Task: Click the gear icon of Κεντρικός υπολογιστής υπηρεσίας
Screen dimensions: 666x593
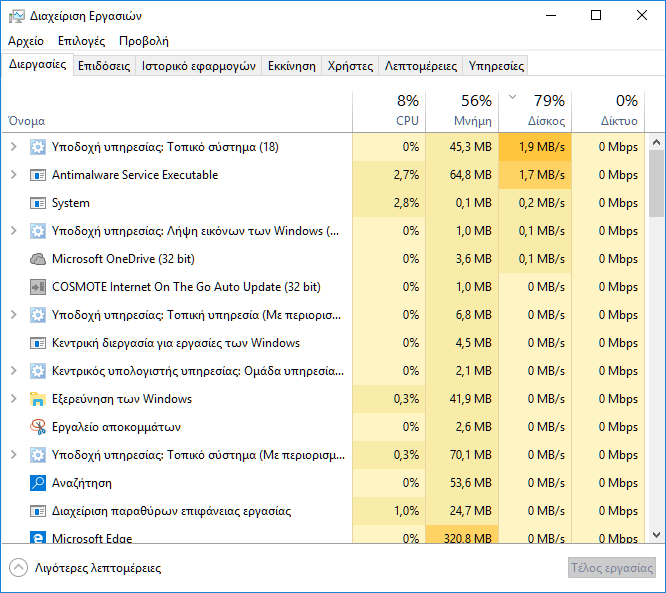Action: 38,371
